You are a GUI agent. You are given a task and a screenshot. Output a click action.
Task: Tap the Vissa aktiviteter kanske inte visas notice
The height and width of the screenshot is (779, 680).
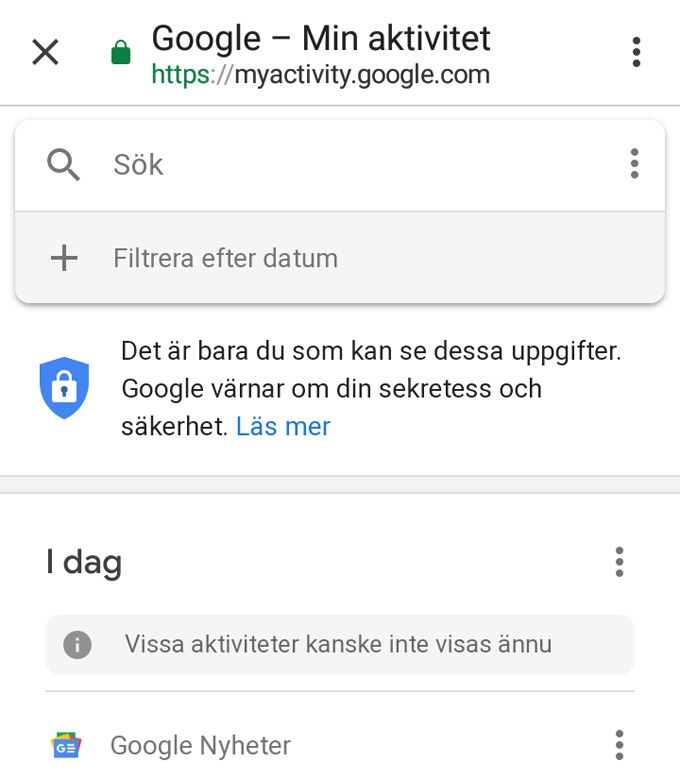coord(340,645)
